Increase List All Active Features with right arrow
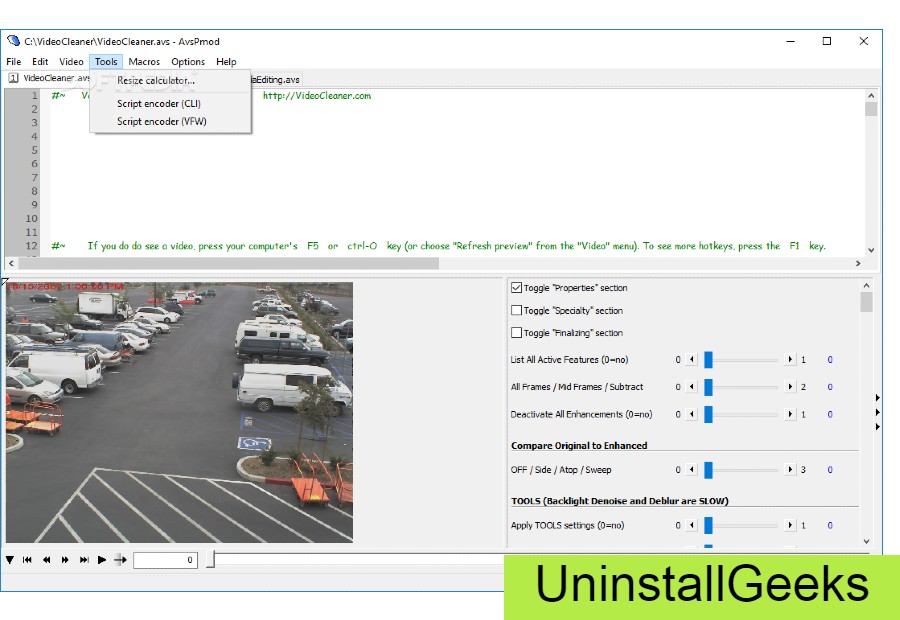The height and width of the screenshot is (620, 900). (x=790, y=359)
